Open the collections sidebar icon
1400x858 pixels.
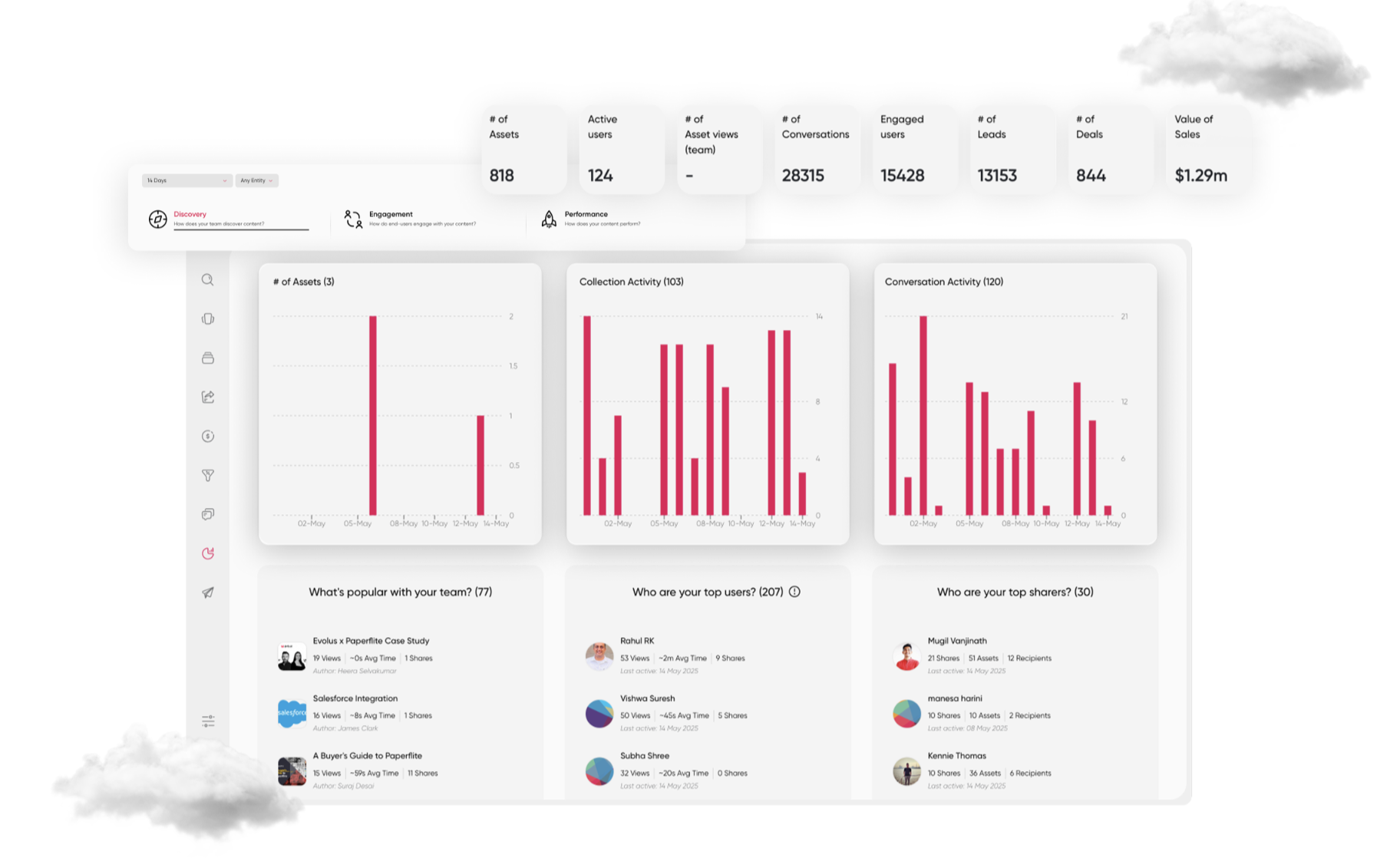point(207,358)
